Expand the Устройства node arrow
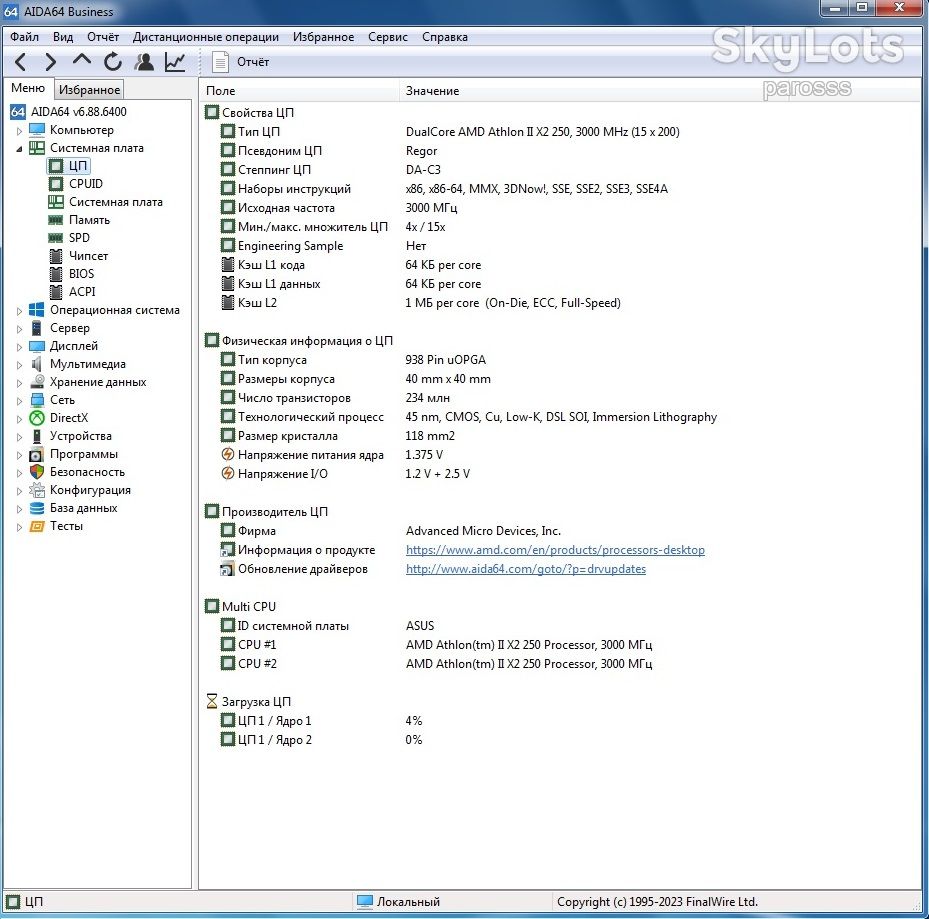 (x=19, y=437)
